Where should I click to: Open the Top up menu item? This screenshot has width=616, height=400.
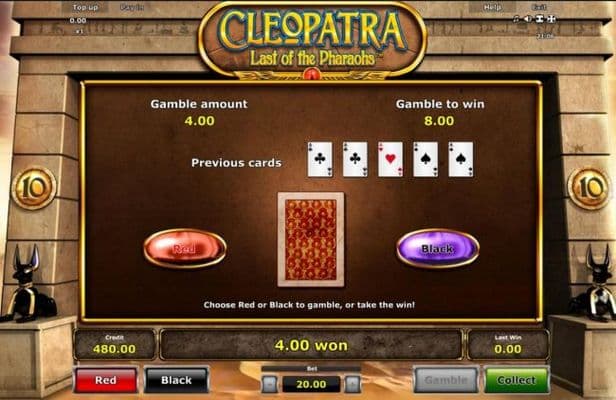[85, 7]
